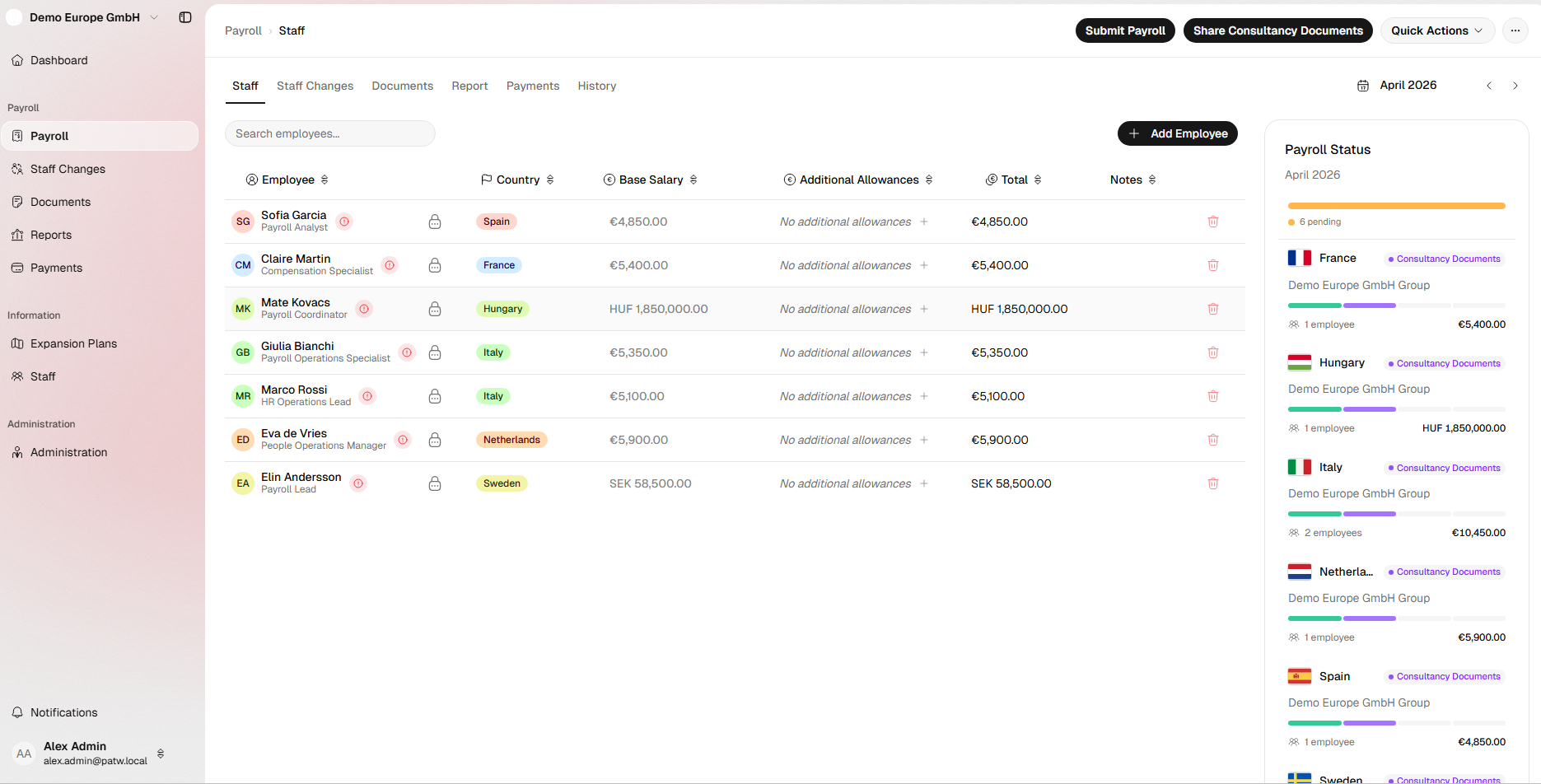Toggle the lock for Elin Andersson
1541x784 pixels.
point(435,483)
